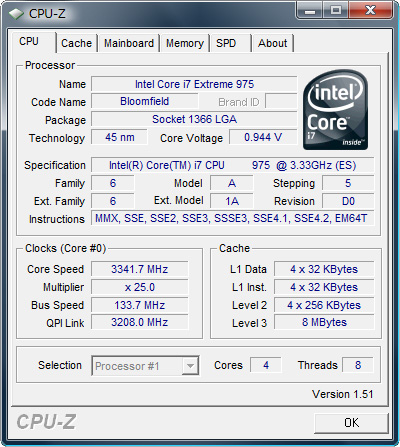400x447 pixels.
Task: Open the Mainboard tab
Action: coord(129,43)
